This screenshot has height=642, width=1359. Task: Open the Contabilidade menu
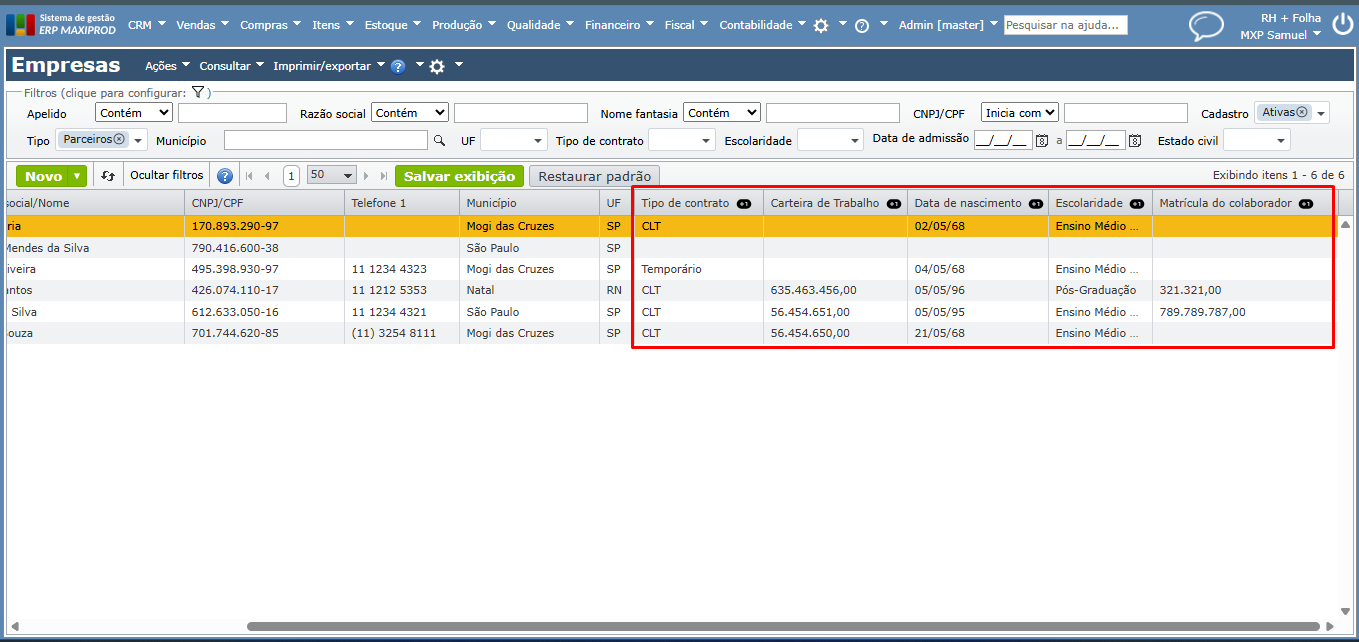point(762,25)
